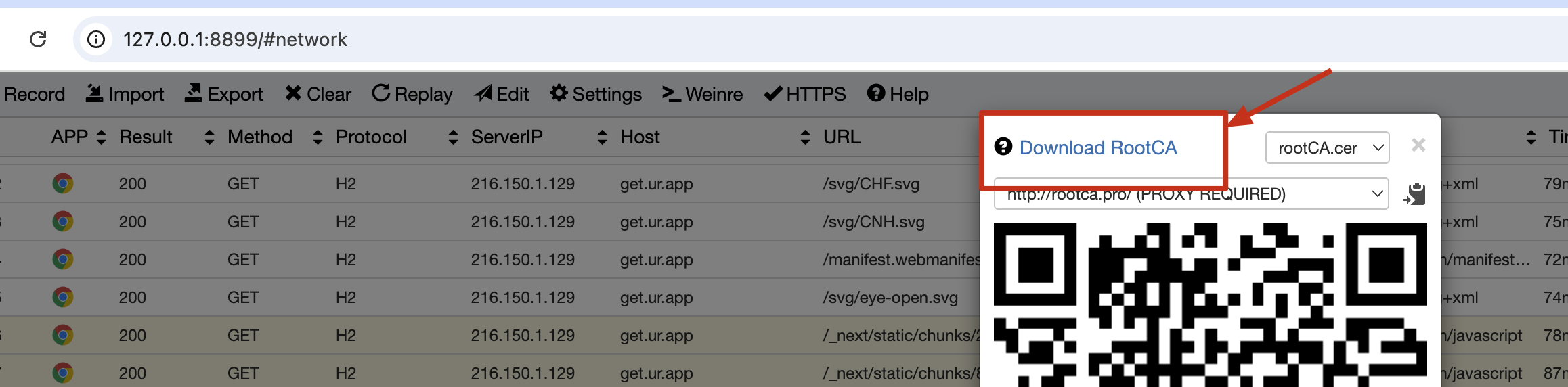Copy the RootCA URL with clipboard icon
Image resolution: width=1568 pixels, height=387 pixels.
[x=1414, y=194]
